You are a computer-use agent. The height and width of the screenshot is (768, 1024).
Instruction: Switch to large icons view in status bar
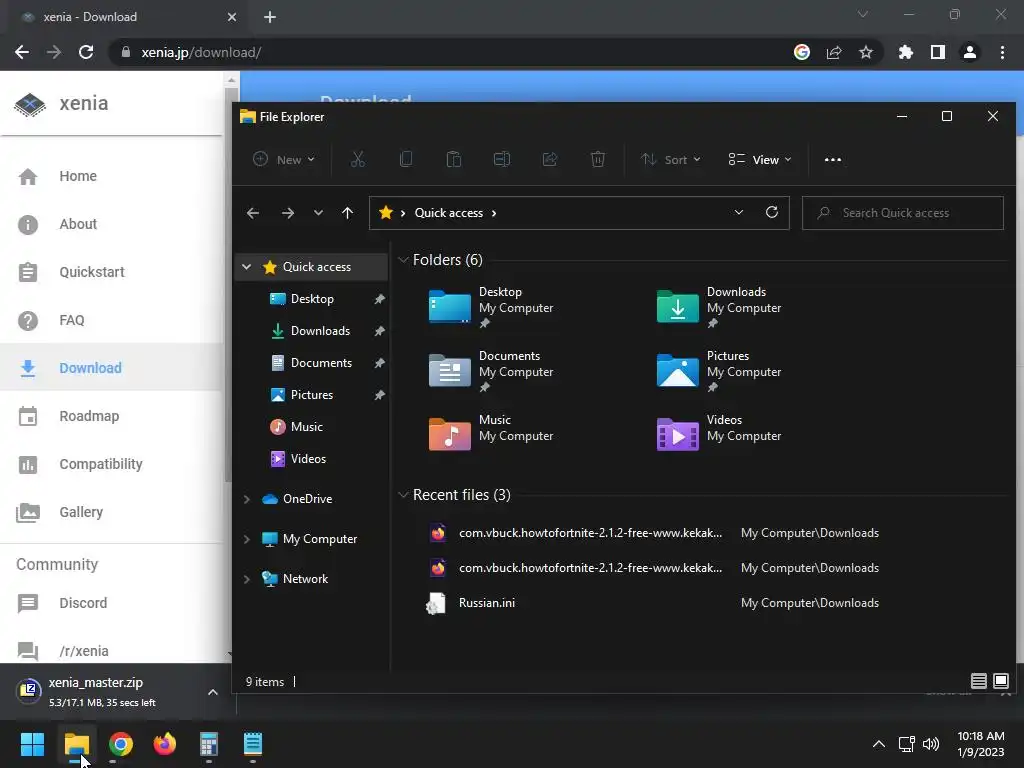click(x=1000, y=681)
